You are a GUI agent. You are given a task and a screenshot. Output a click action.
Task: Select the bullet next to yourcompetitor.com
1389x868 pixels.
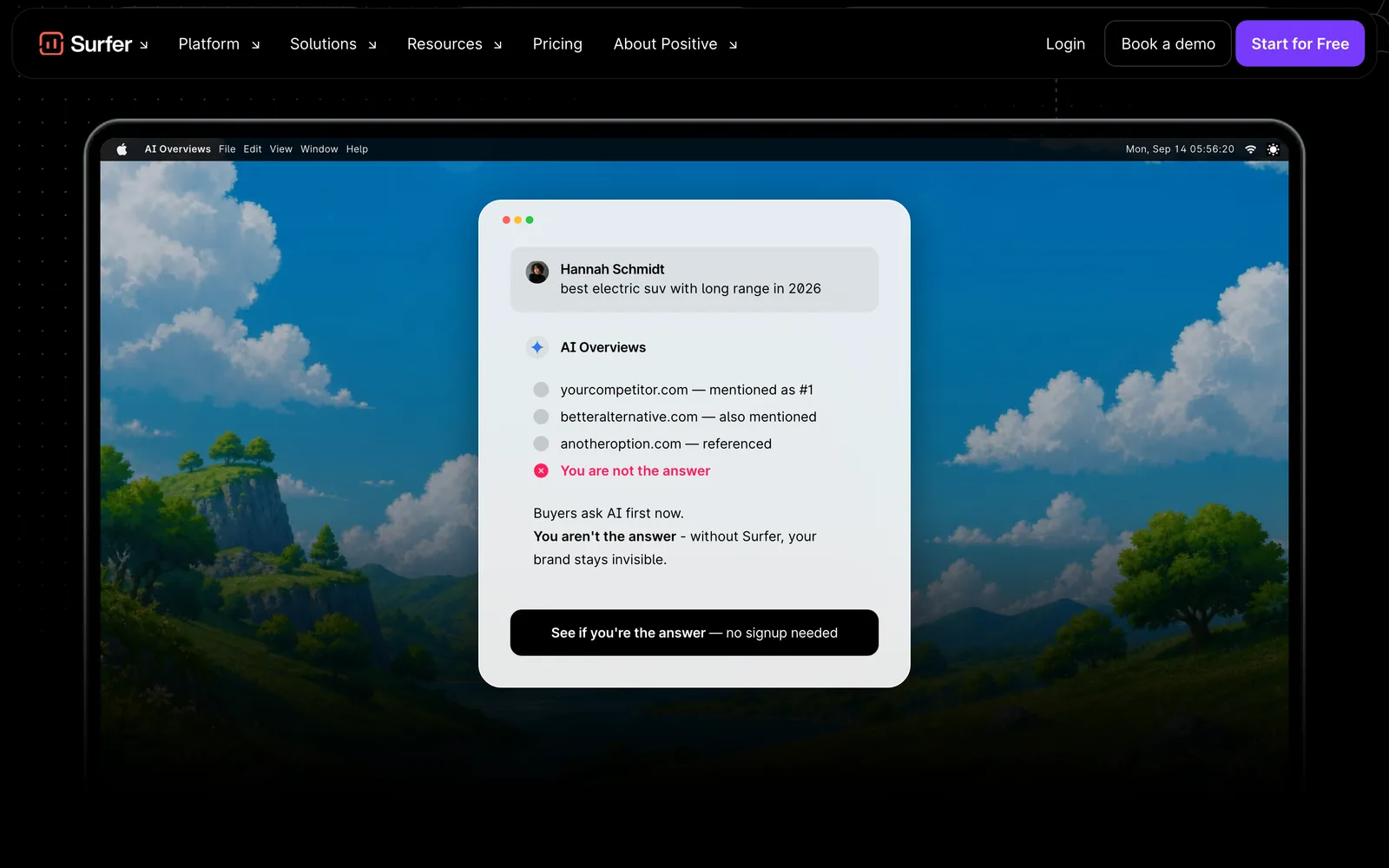click(541, 390)
